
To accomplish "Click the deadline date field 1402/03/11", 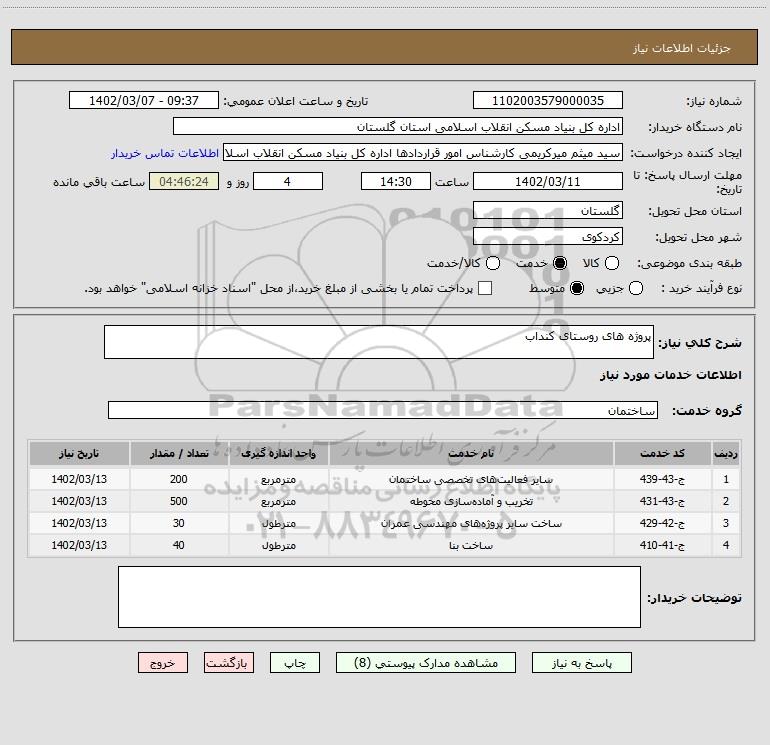I will pos(548,181).
